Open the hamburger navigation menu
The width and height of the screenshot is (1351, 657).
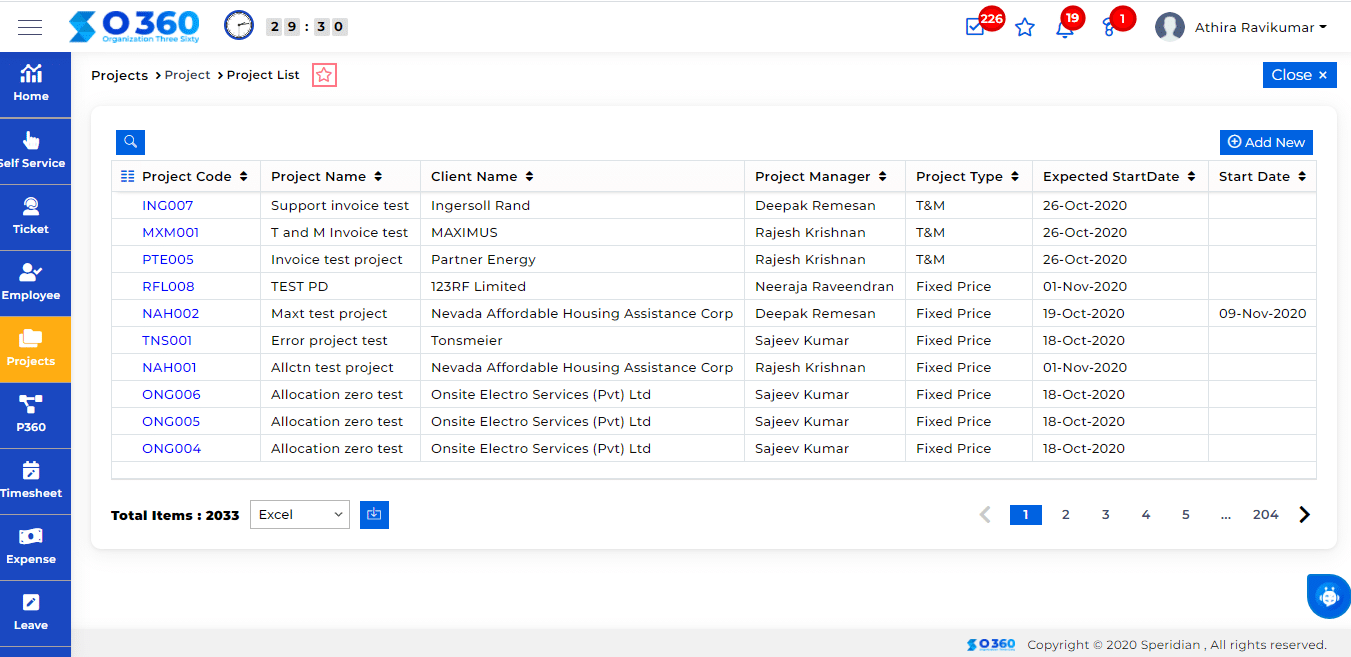coord(30,26)
